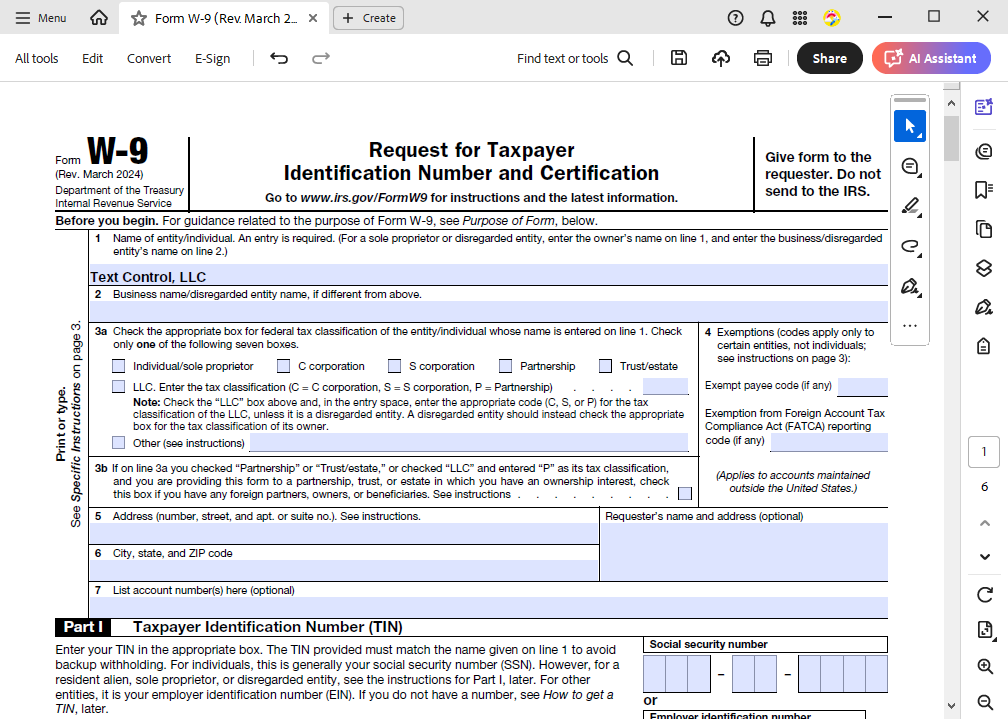Click the vertical scrollbar thumb
This screenshot has height=719, width=1008.
(x=951, y=138)
